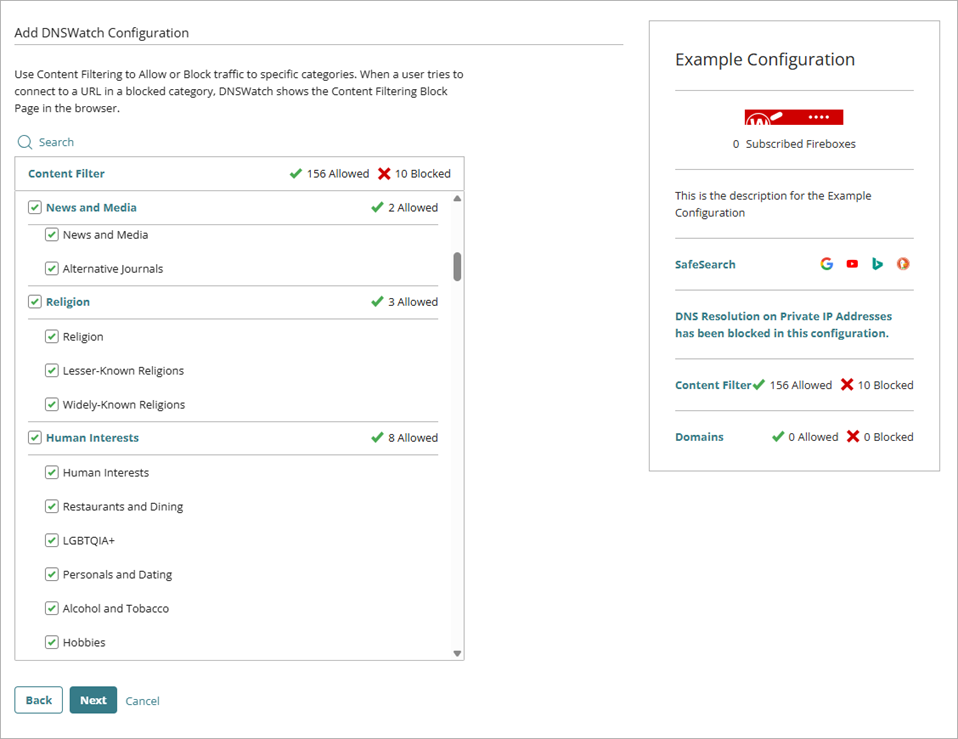The width and height of the screenshot is (958, 739).
Task: Click the green check beside 2 Allowed
Action: click(x=378, y=208)
